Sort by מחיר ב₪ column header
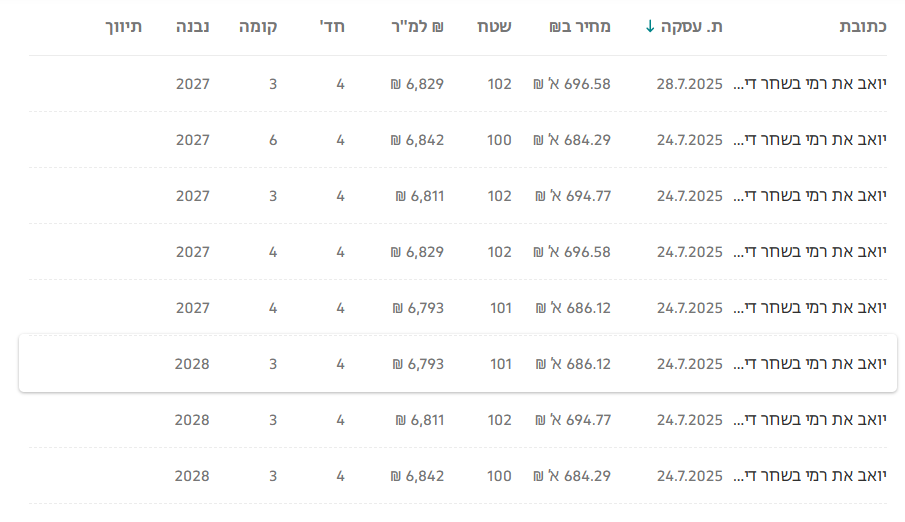The image size is (905, 522). pyautogui.click(x=579, y=27)
